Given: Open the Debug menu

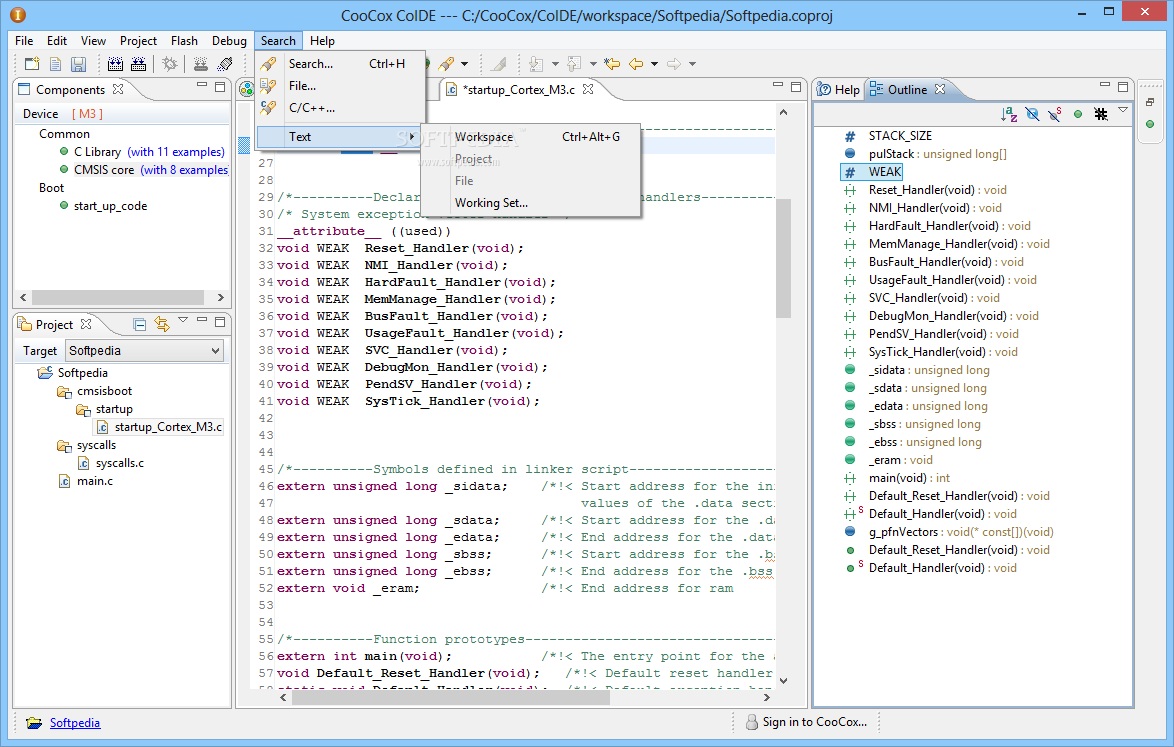Looking at the screenshot, I should click(x=229, y=40).
